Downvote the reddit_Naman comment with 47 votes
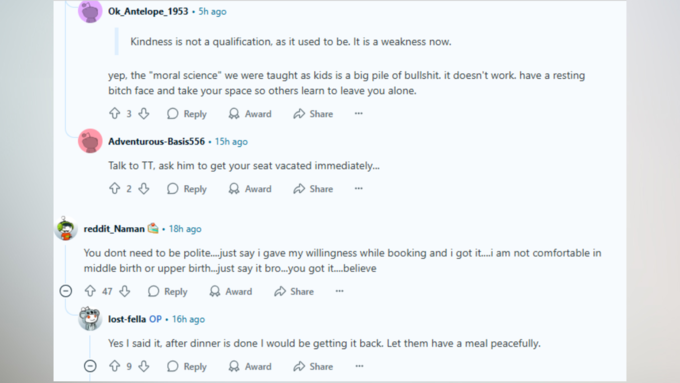680x383 pixels. (125, 291)
